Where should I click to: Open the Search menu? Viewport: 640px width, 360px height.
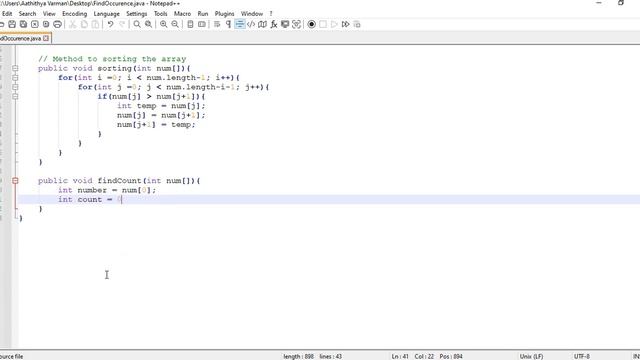(x=27, y=13)
